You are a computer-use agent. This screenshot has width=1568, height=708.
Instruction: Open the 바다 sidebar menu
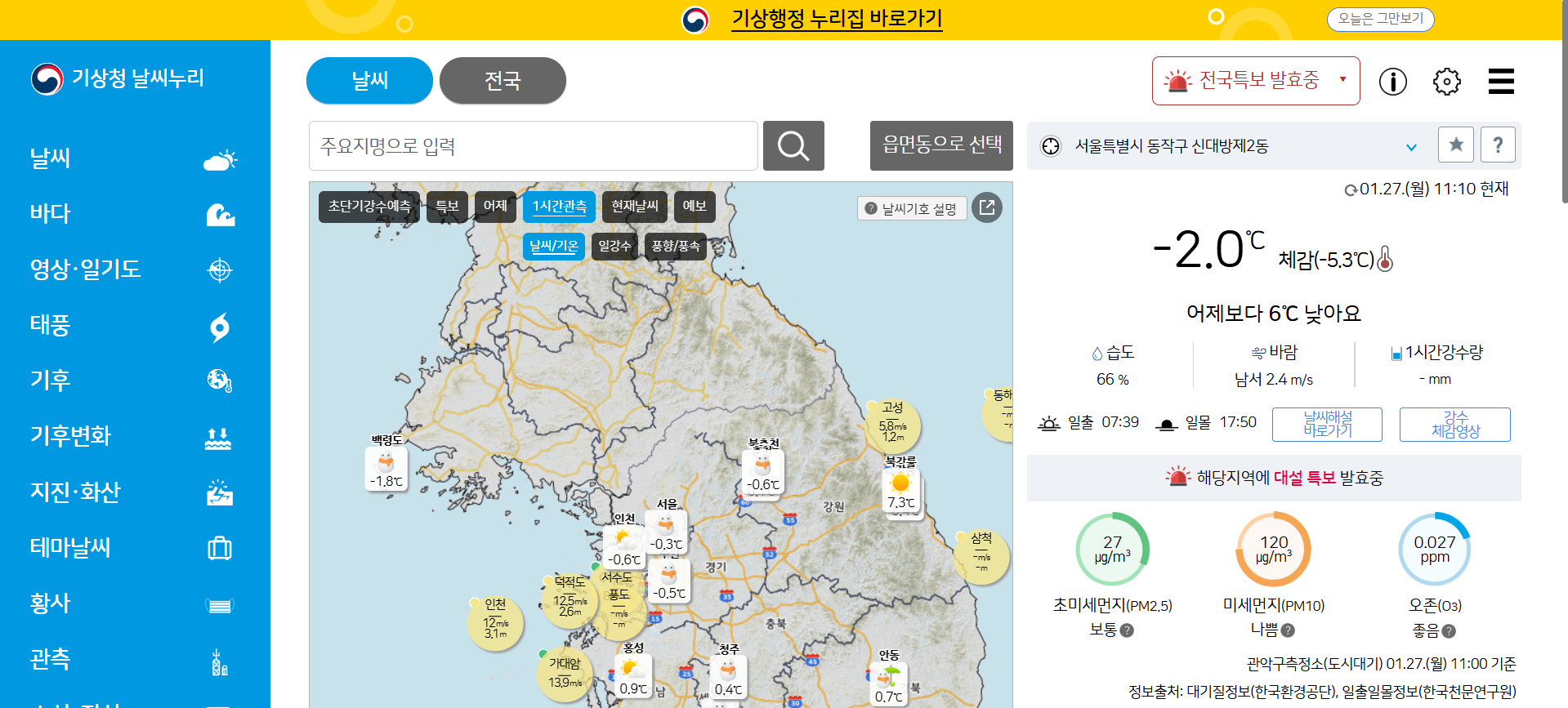[x=51, y=213]
